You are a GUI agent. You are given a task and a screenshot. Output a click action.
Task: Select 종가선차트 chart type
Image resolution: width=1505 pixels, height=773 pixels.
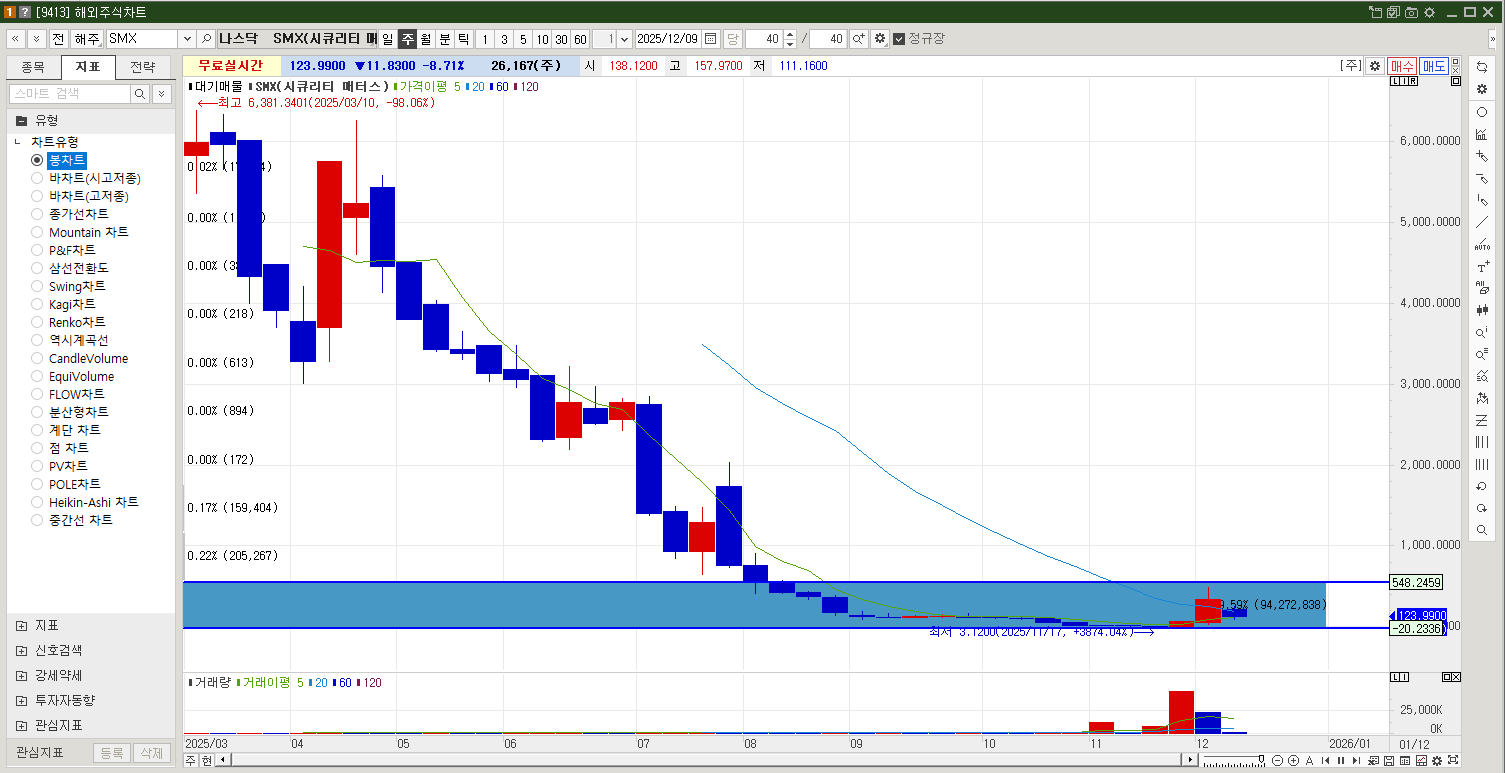click(x=37, y=214)
